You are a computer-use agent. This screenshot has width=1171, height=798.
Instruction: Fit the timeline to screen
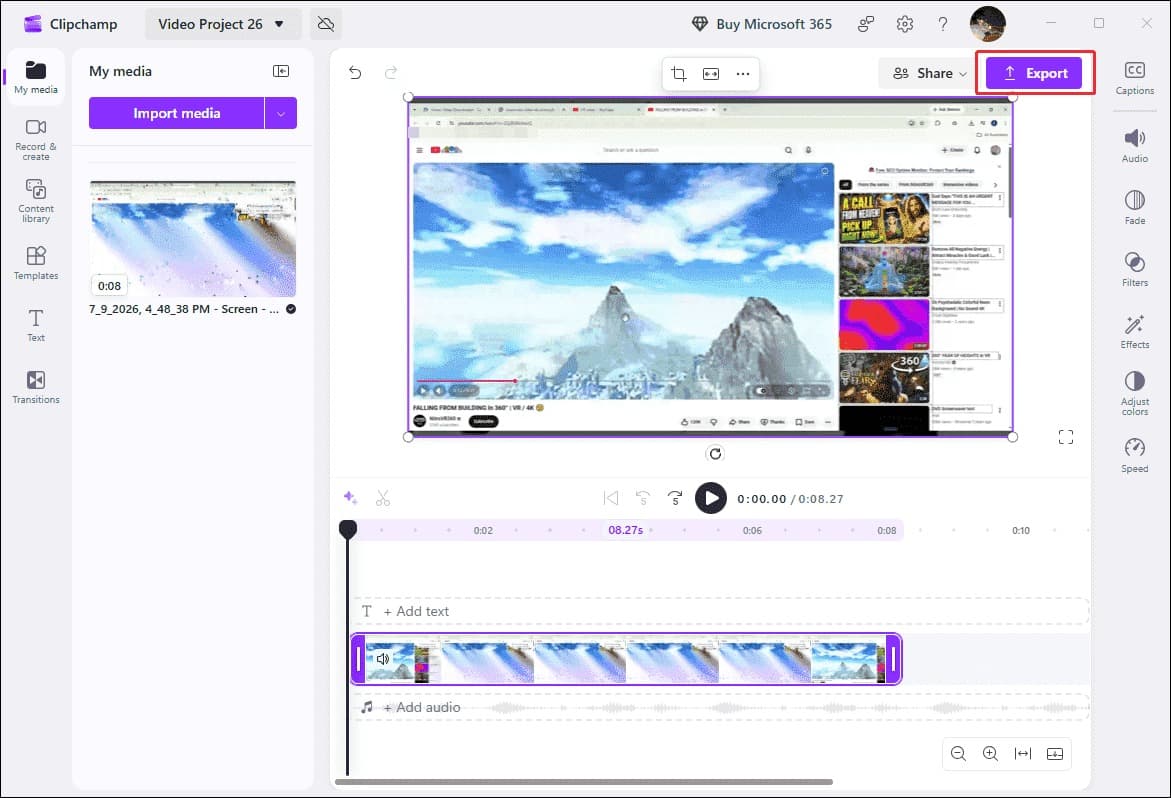1022,754
